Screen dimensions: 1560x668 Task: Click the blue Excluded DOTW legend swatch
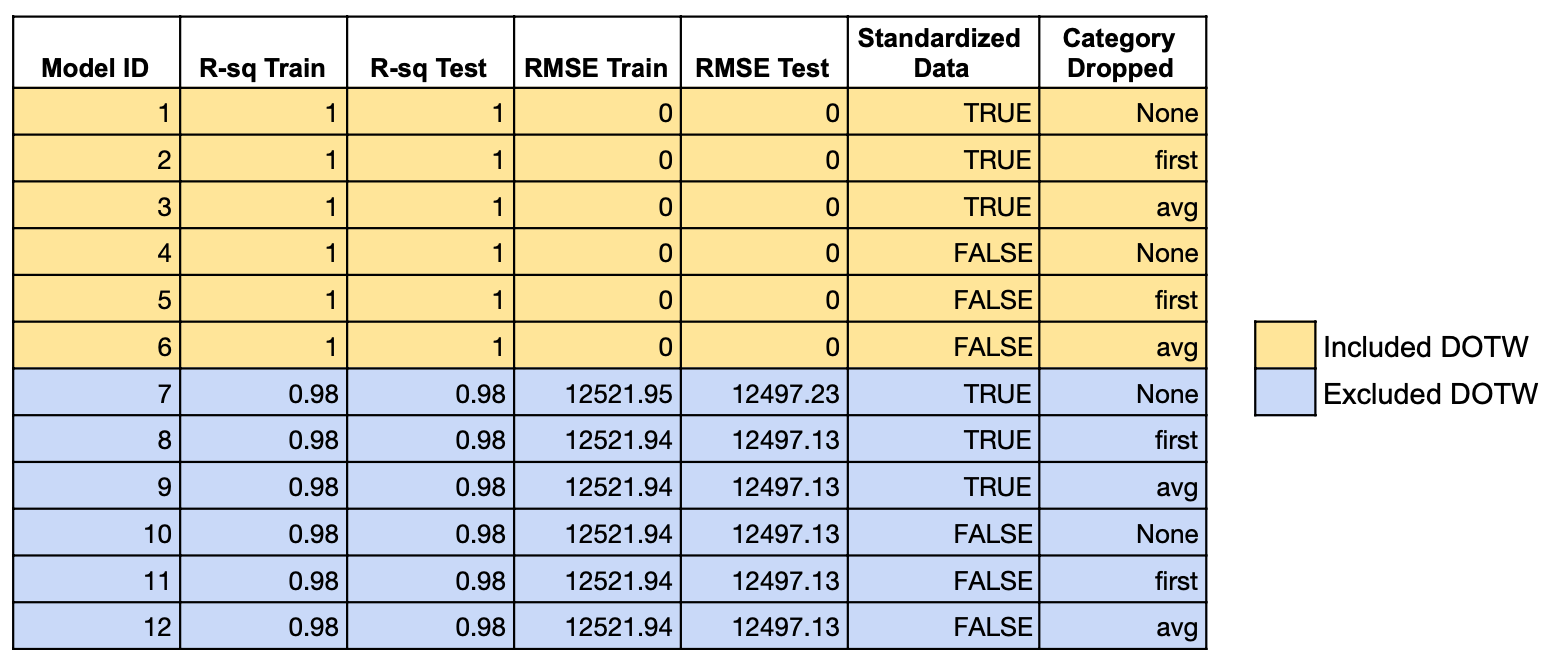click(x=1284, y=393)
